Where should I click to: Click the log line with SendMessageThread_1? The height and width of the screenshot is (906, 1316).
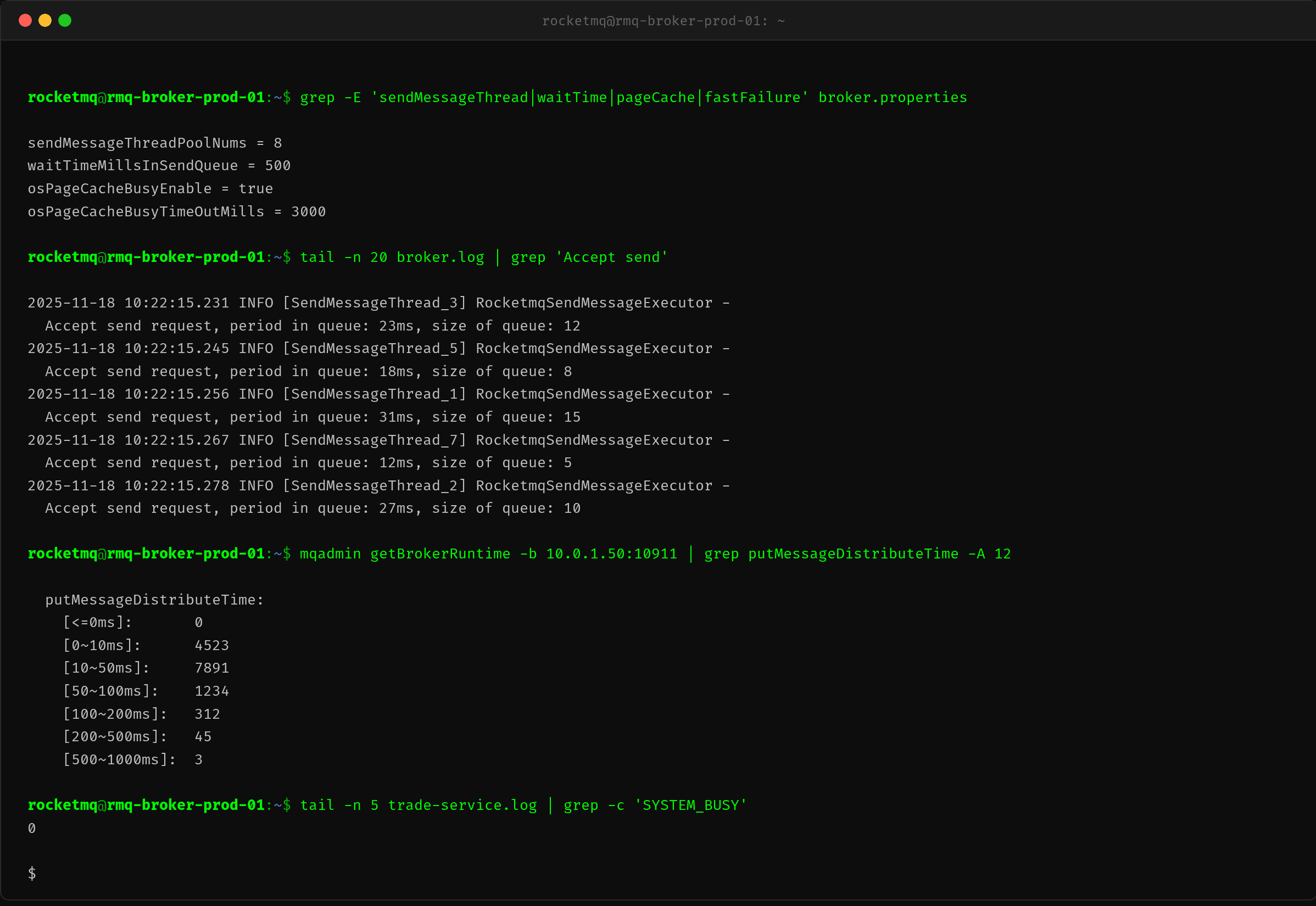coord(378,394)
